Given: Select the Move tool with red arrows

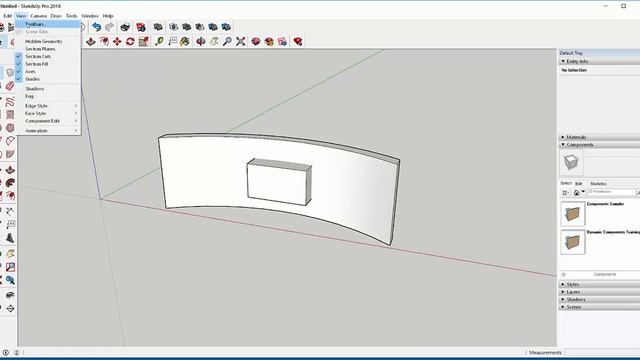Looking at the screenshot, I should (x=117, y=41).
